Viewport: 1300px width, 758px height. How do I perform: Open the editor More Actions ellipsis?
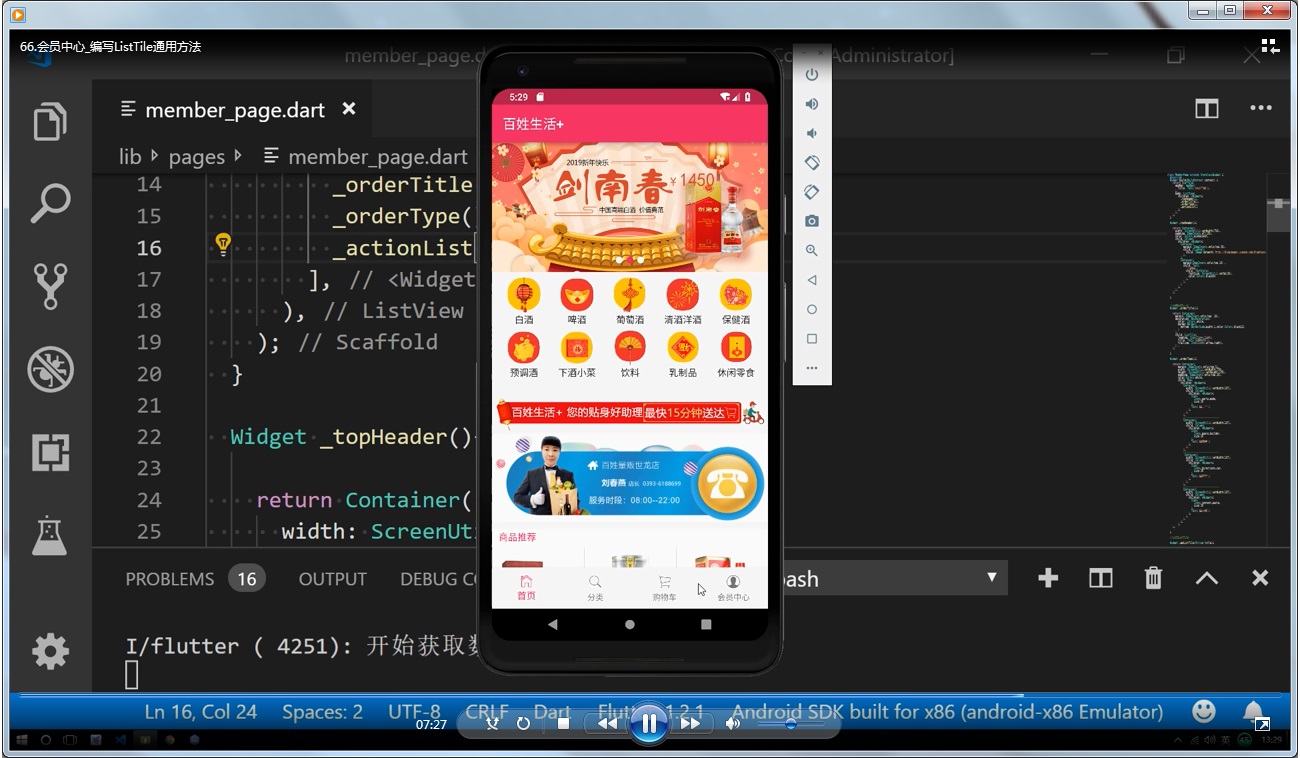(x=1260, y=108)
